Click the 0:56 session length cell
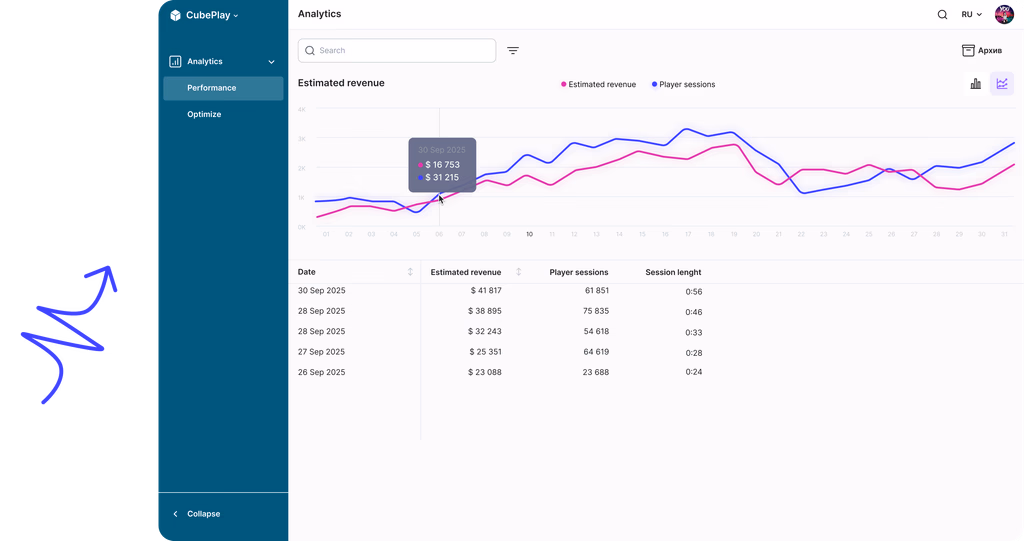The image size is (1024, 541). [694, 292]
